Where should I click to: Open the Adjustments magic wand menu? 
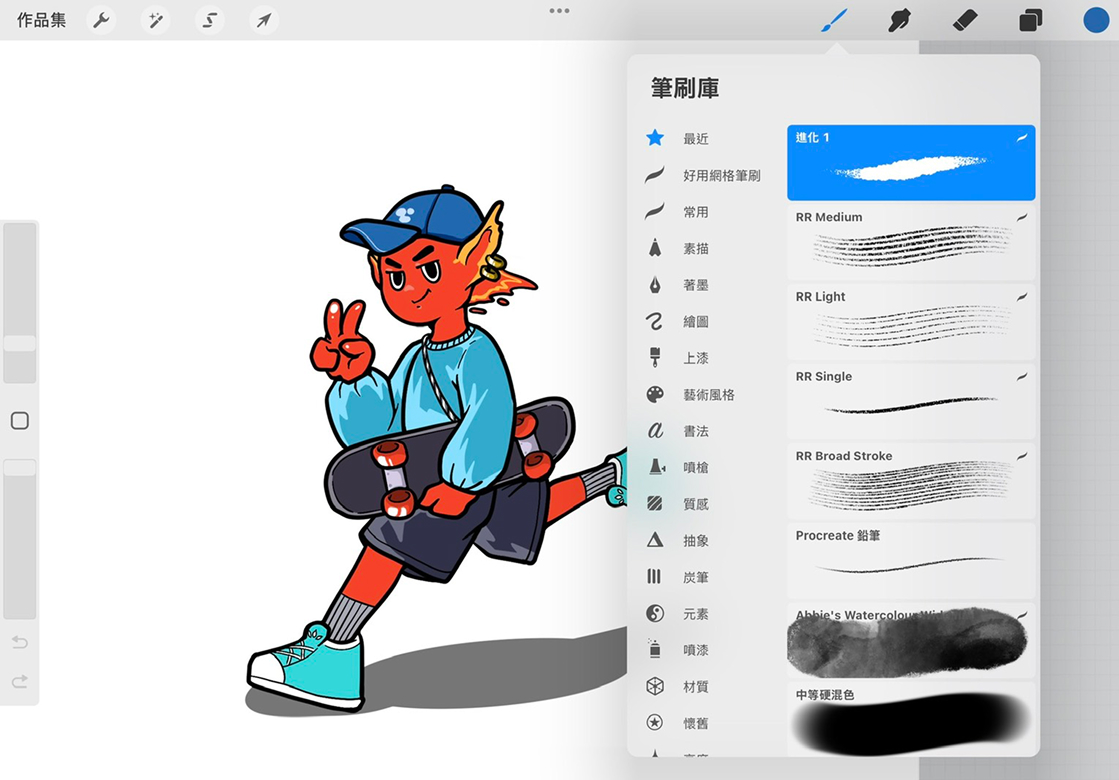pyautogui.click(x=155, y=20)
